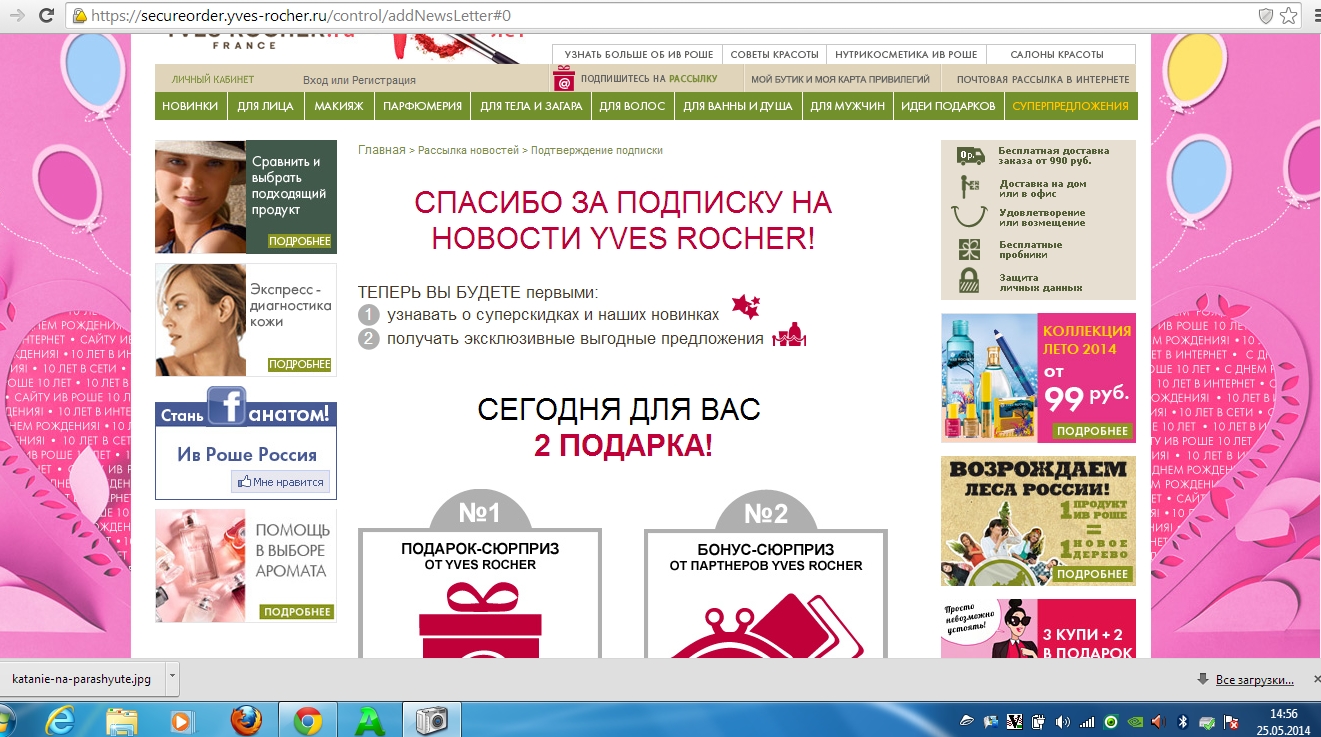Open МОЙ БУТИК И МОЯ КАРТА ПРИВИЛЕГИЙ
The height and width of the screenshot is (737, 1321).
pos(841,79)
